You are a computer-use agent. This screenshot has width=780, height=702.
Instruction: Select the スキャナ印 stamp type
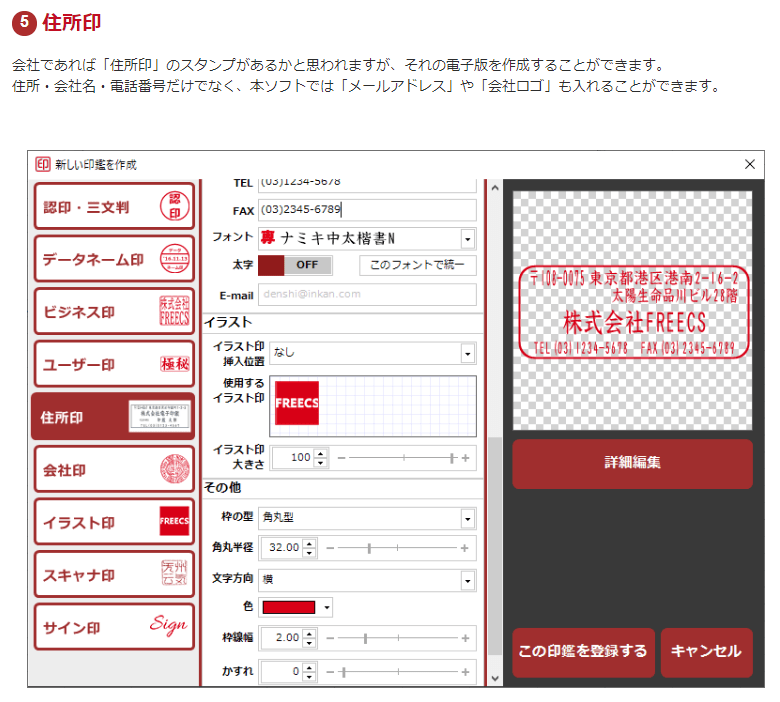[x=113, y=574]
